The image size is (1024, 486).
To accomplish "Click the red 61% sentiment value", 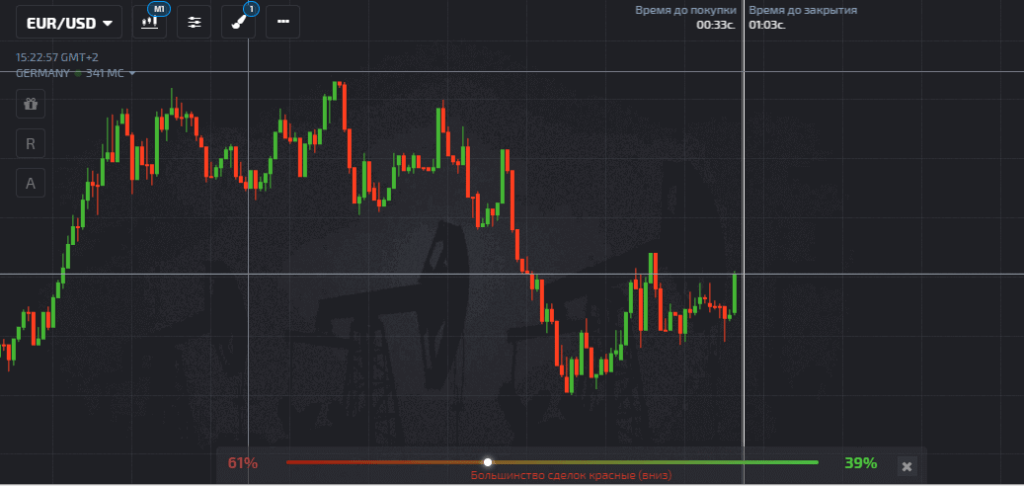I will pos(243,463).
